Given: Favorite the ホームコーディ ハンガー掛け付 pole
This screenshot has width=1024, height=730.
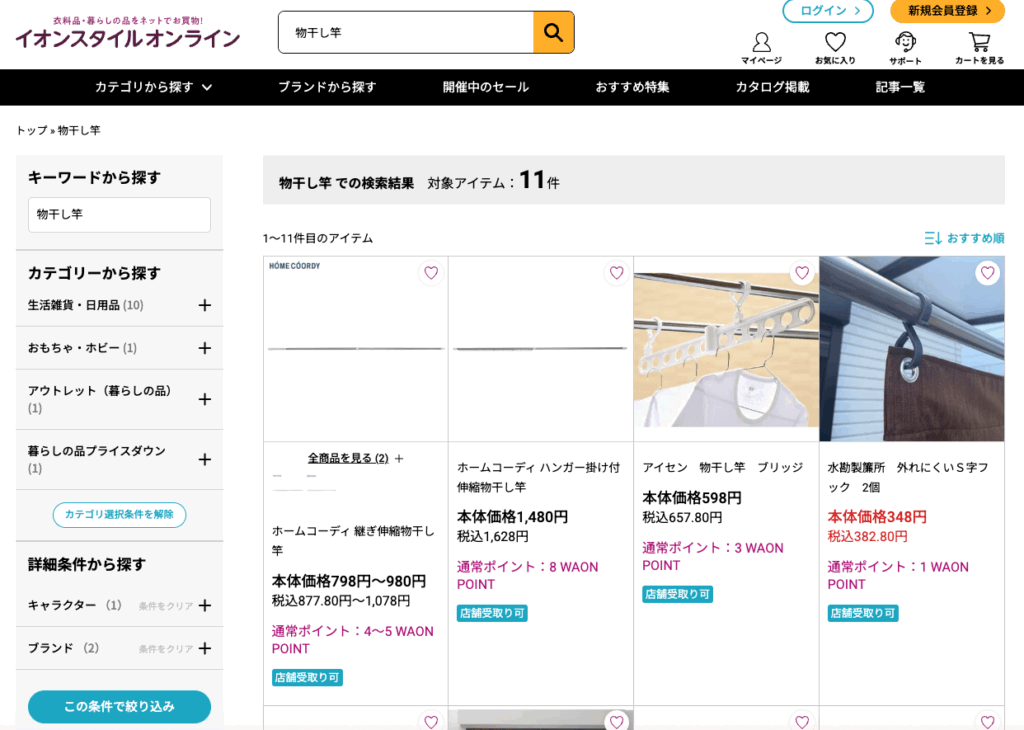Looking at the screenshot, I should point(616,273).
